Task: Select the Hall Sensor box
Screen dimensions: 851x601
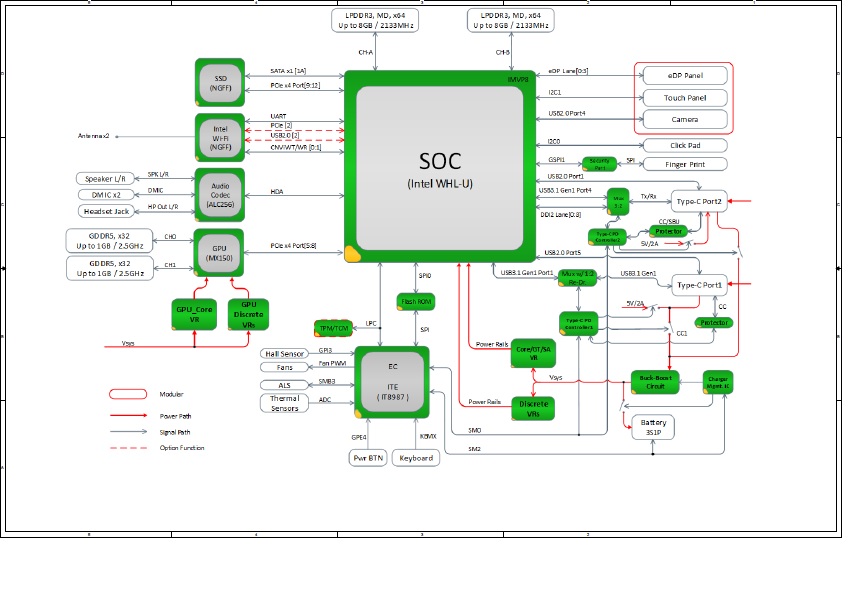Action: click(284, 353)
